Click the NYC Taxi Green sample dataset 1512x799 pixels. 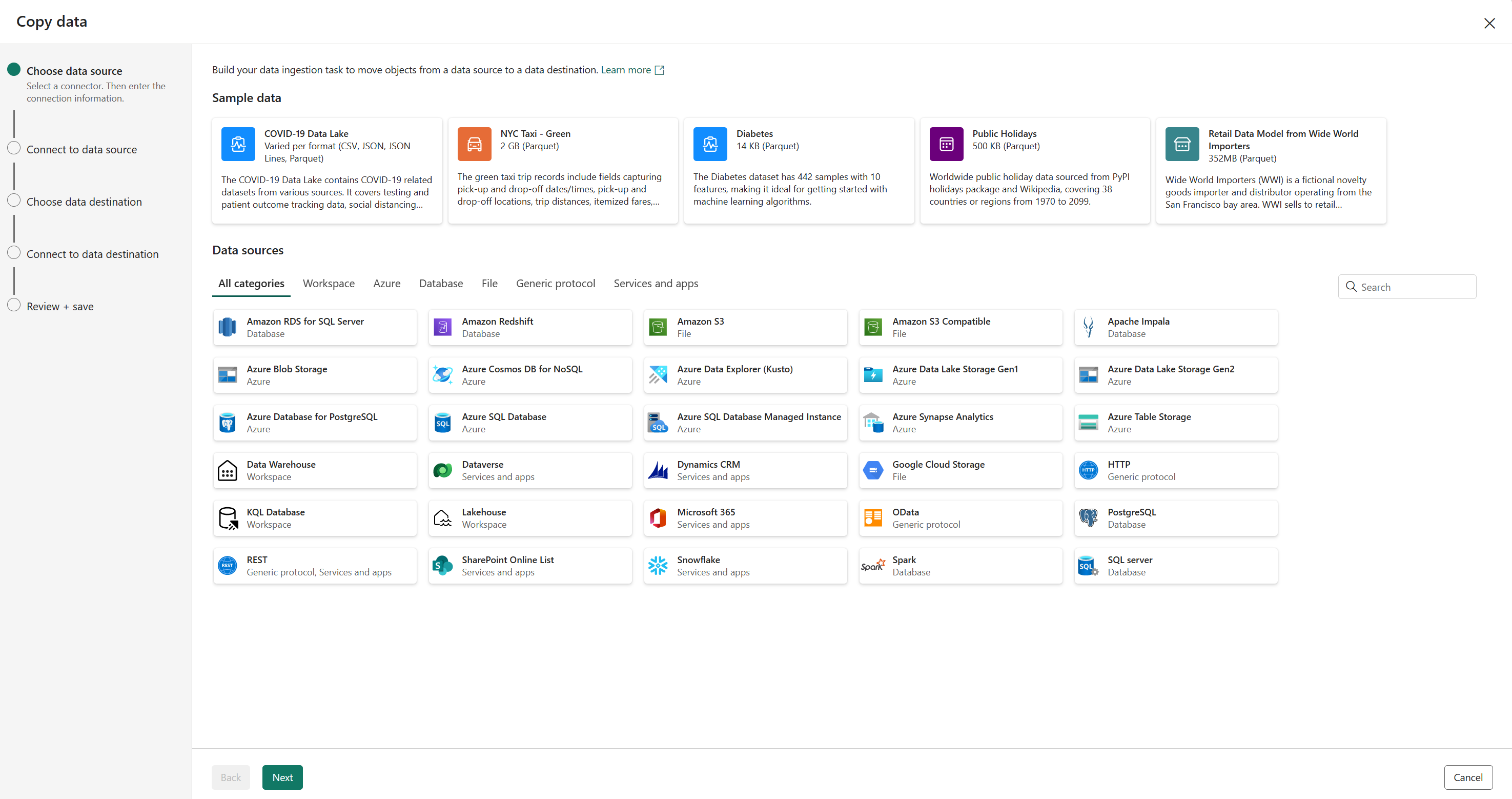(x=560, y=169)
